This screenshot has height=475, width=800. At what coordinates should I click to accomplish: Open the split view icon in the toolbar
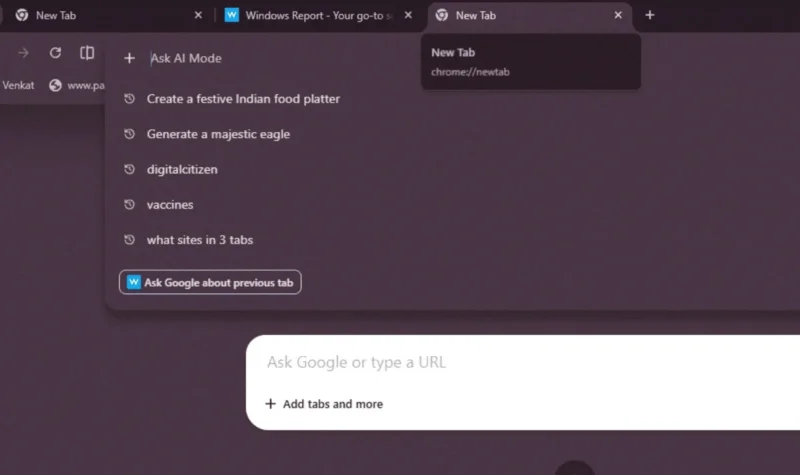point(87,53)
